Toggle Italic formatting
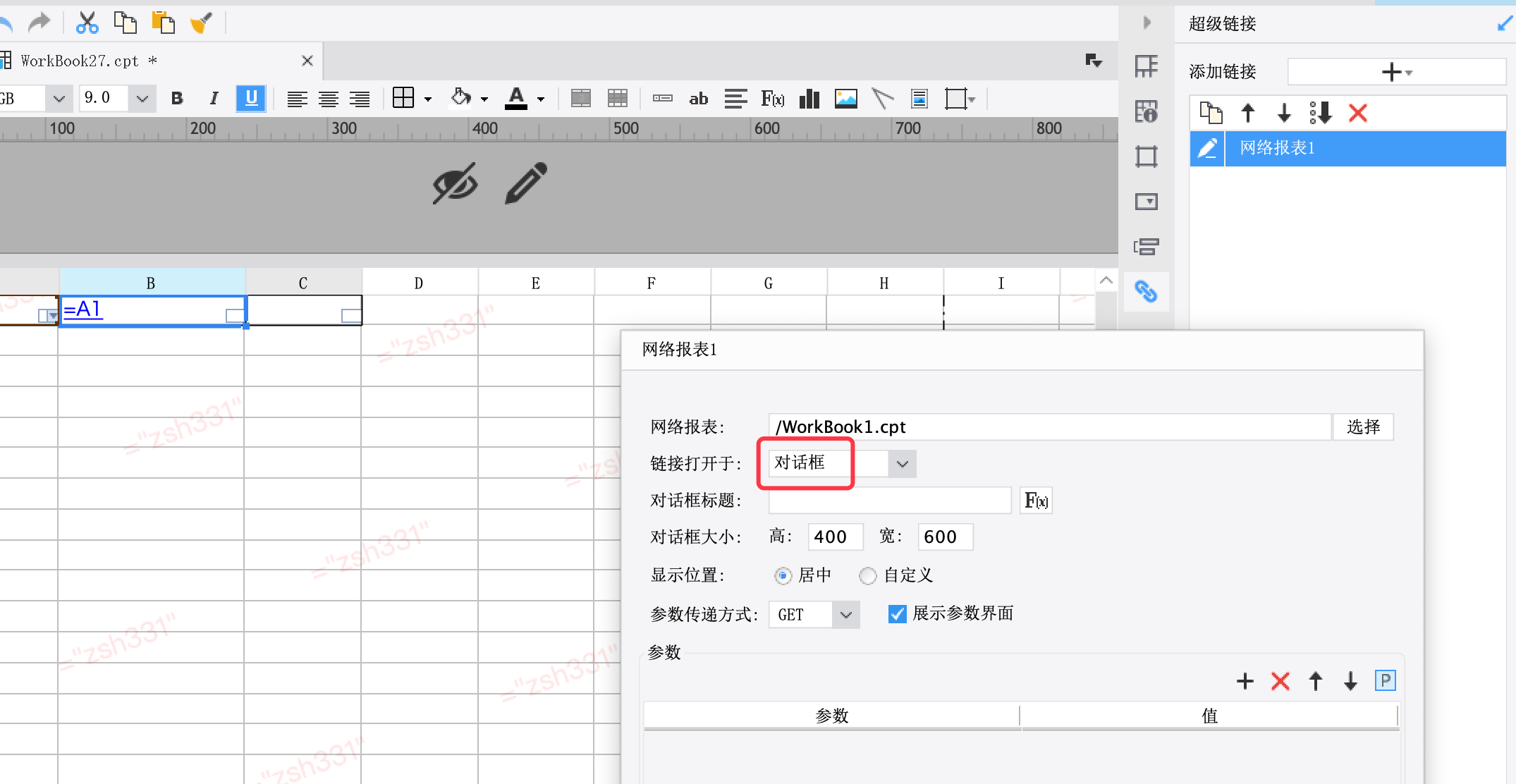 point(214,98)
